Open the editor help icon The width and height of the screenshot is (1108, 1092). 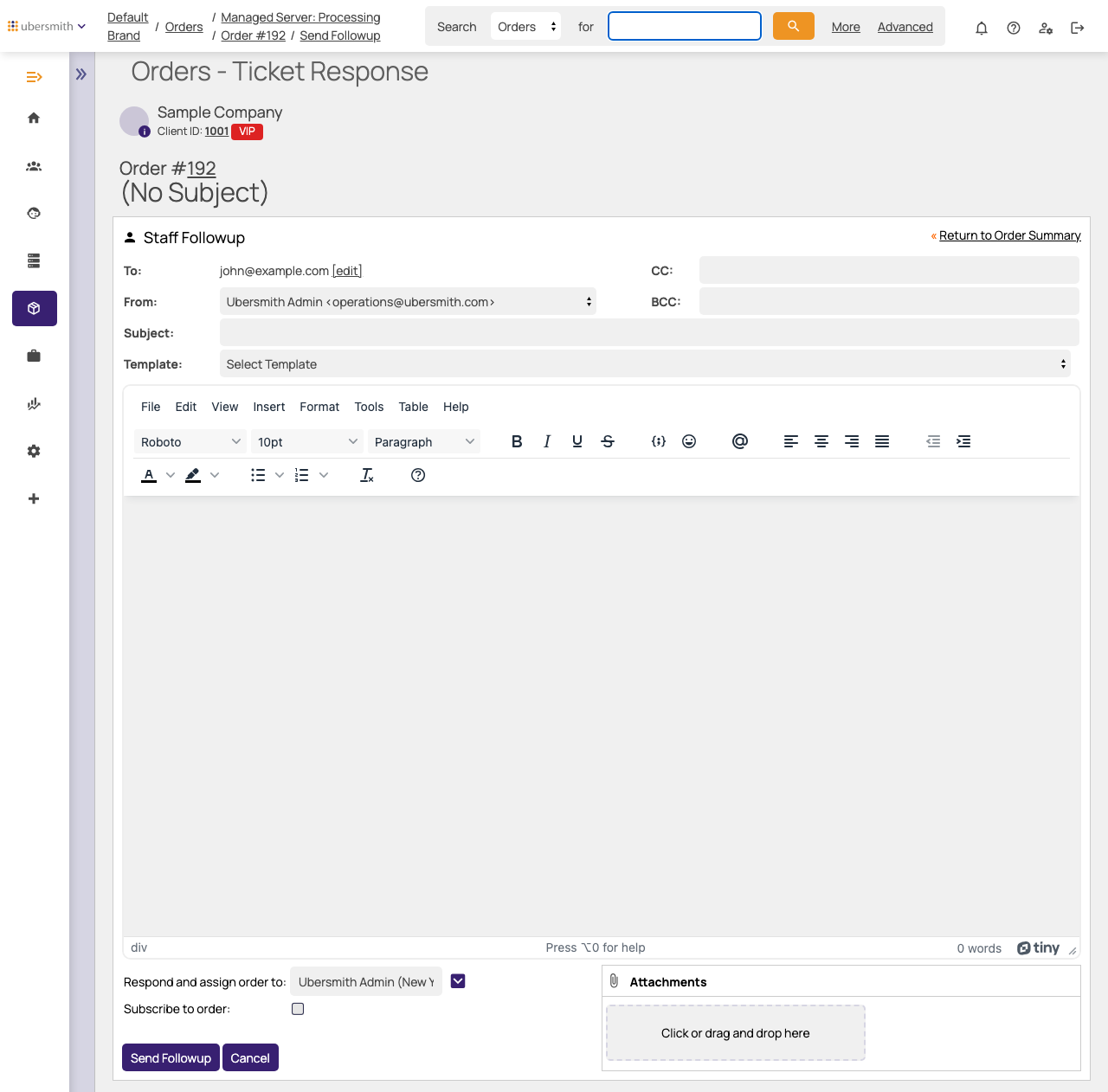click(418, 475)
